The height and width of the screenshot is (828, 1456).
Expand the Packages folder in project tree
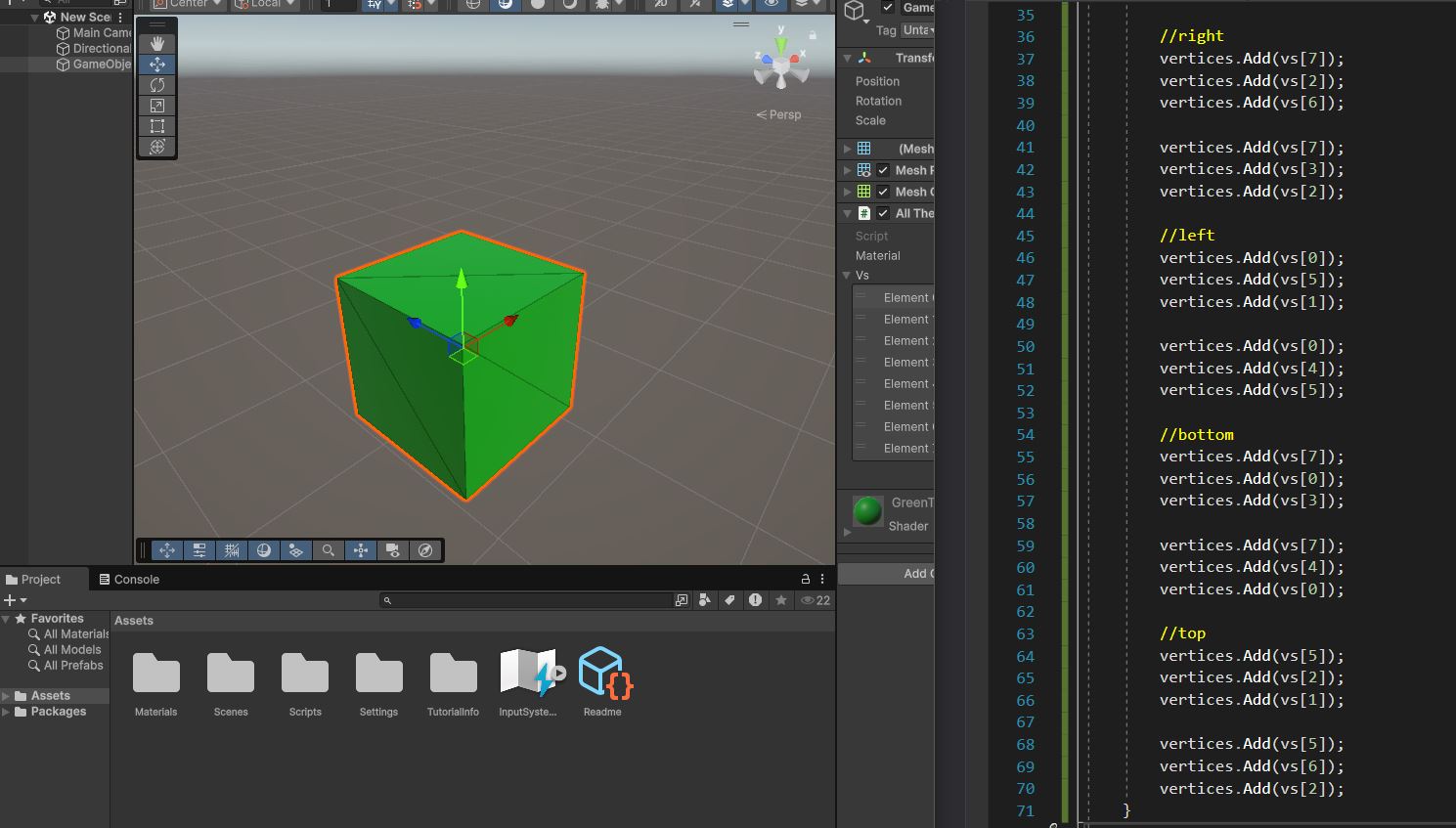6,712
